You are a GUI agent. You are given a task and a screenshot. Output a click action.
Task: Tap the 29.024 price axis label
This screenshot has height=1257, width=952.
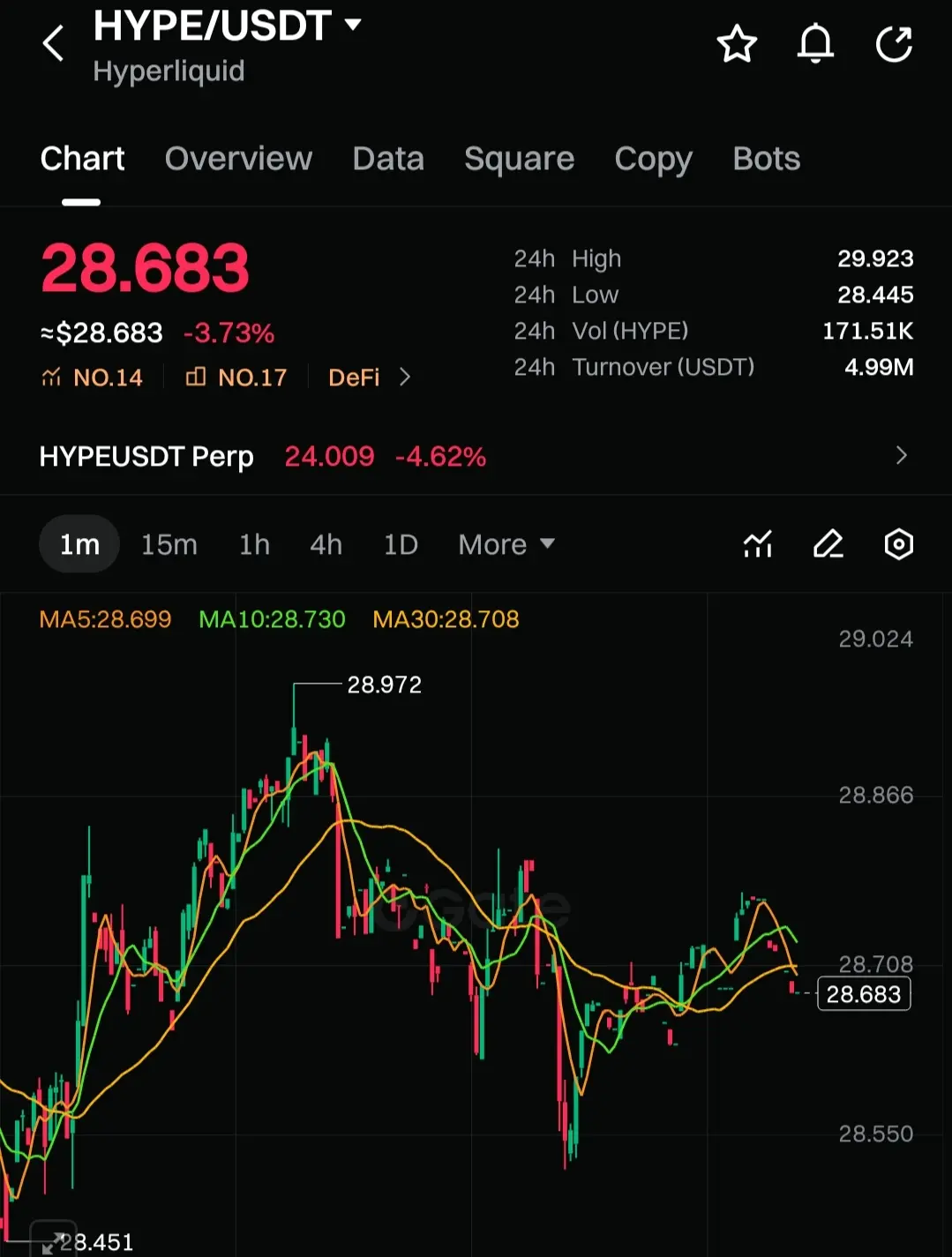(x=875, y=639)
